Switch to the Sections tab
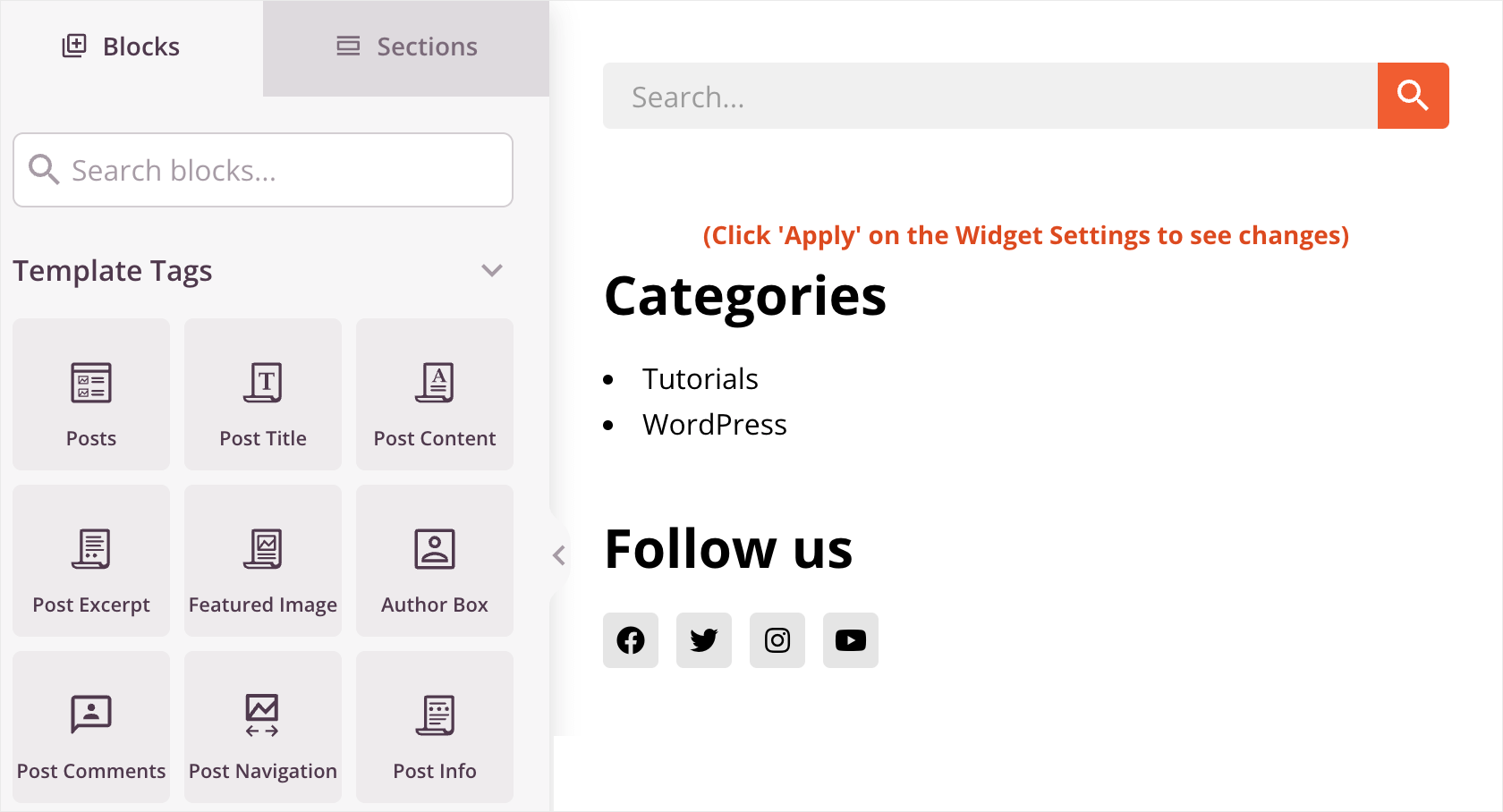 click(x=406, y=47)
